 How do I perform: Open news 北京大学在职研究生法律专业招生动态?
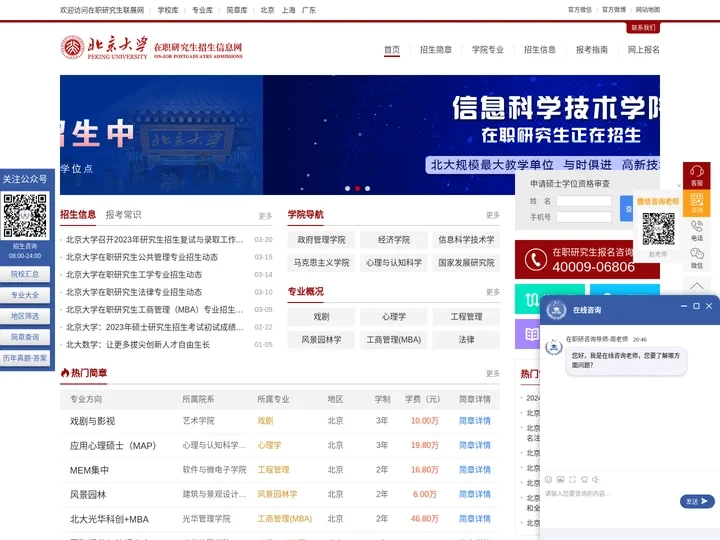[x=134, y=292]
